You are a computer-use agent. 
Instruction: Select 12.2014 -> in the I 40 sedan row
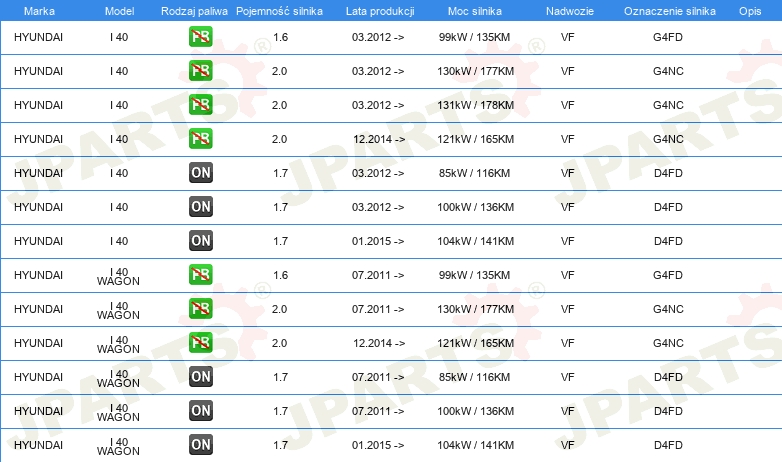379,139
